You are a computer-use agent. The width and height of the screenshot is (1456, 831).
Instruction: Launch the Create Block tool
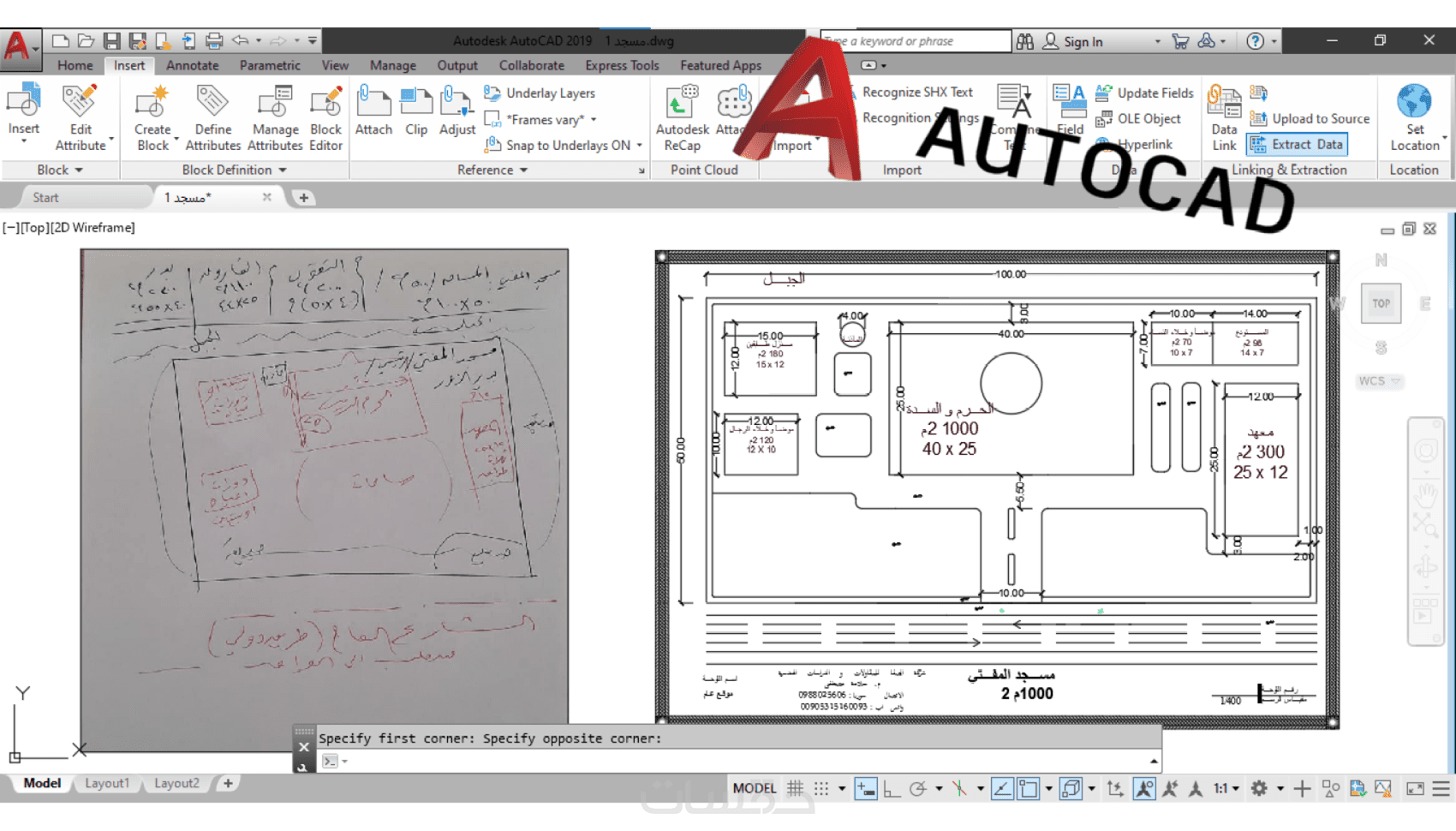[152, 117]
